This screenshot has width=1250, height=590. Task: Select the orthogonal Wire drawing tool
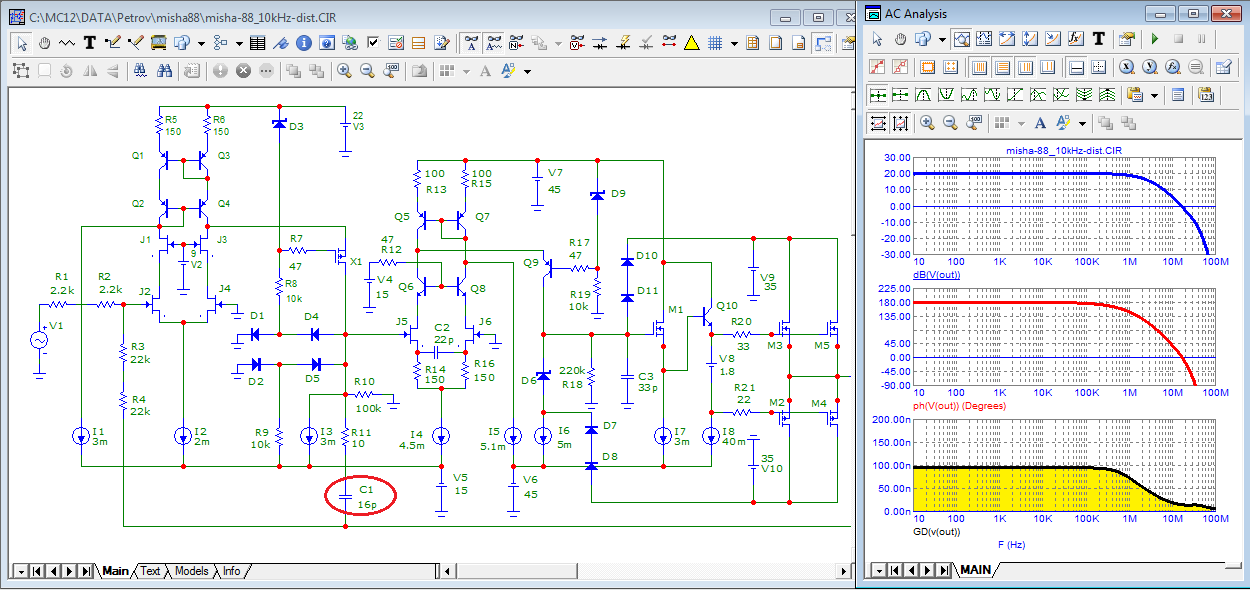point(112,43)
